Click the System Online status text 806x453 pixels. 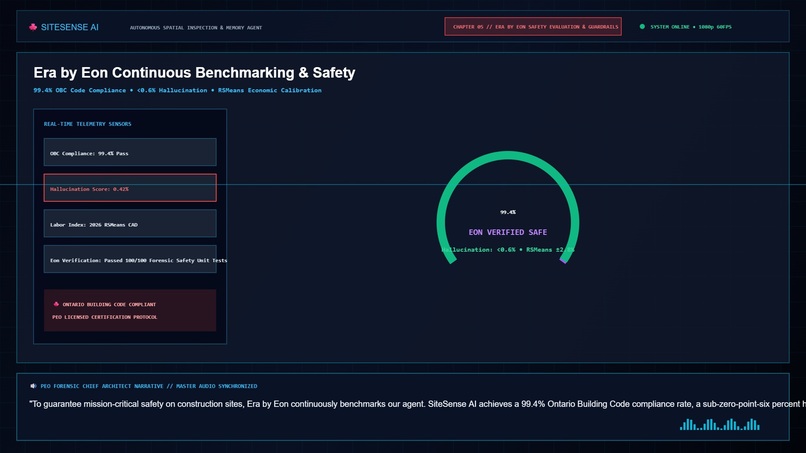(x=691, y=27)
